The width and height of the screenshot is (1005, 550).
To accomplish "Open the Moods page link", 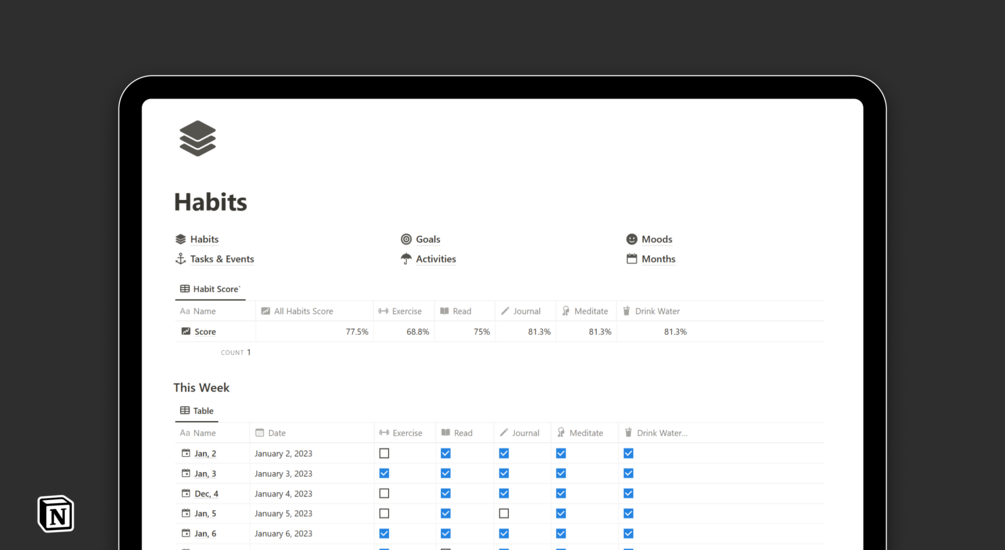I will (657, 239).
